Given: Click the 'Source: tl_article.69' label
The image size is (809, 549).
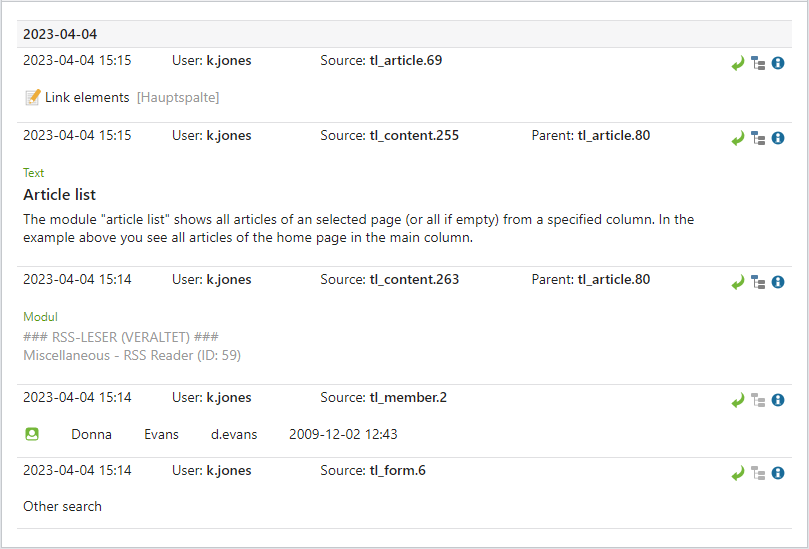Looking at the screenshot, I should coord(381,60).
